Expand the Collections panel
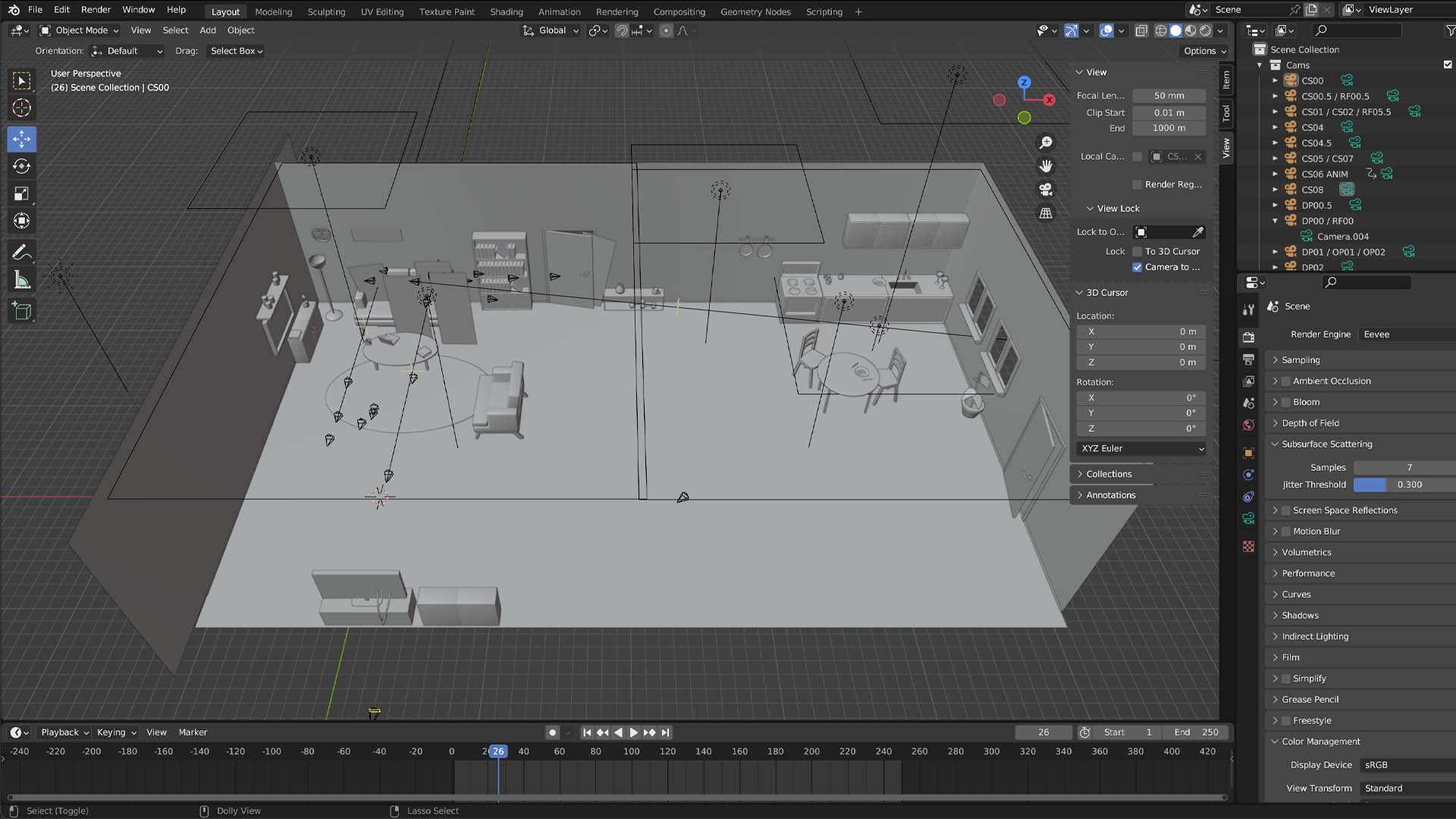The height and width of the screenshot is (819, 1456). tap(1109, 474)
